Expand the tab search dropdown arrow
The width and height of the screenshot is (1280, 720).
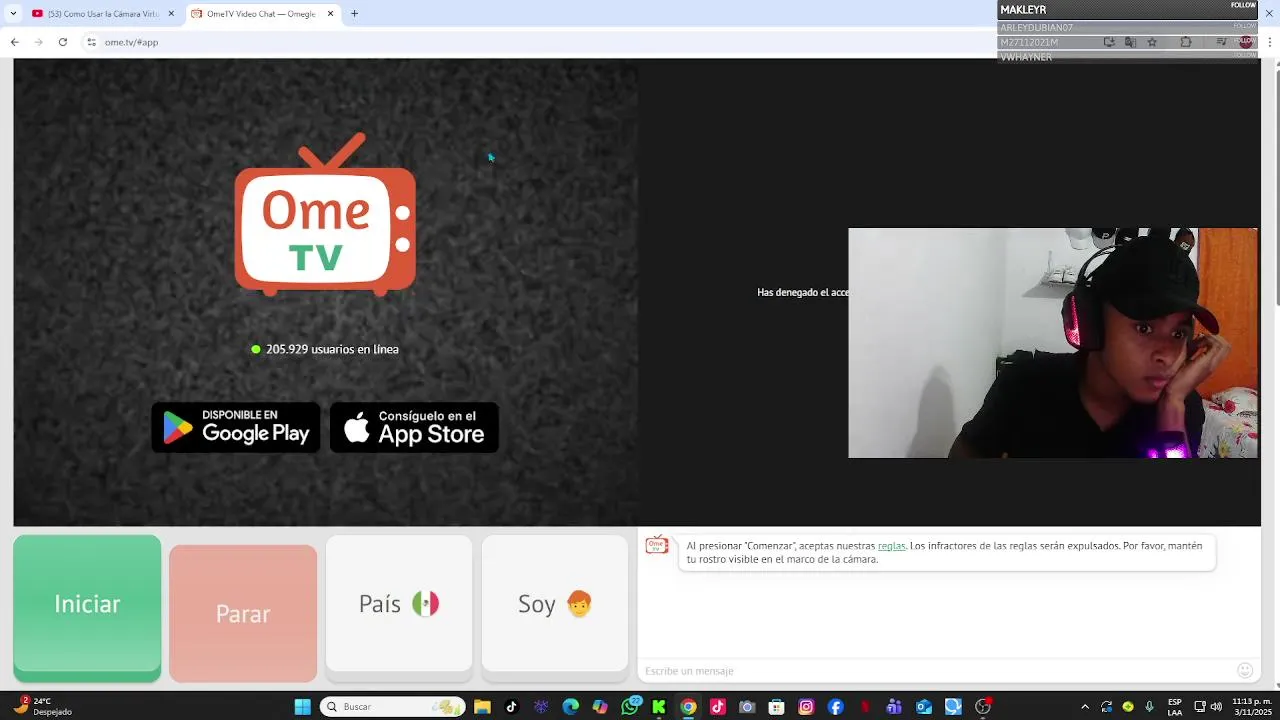13,14
